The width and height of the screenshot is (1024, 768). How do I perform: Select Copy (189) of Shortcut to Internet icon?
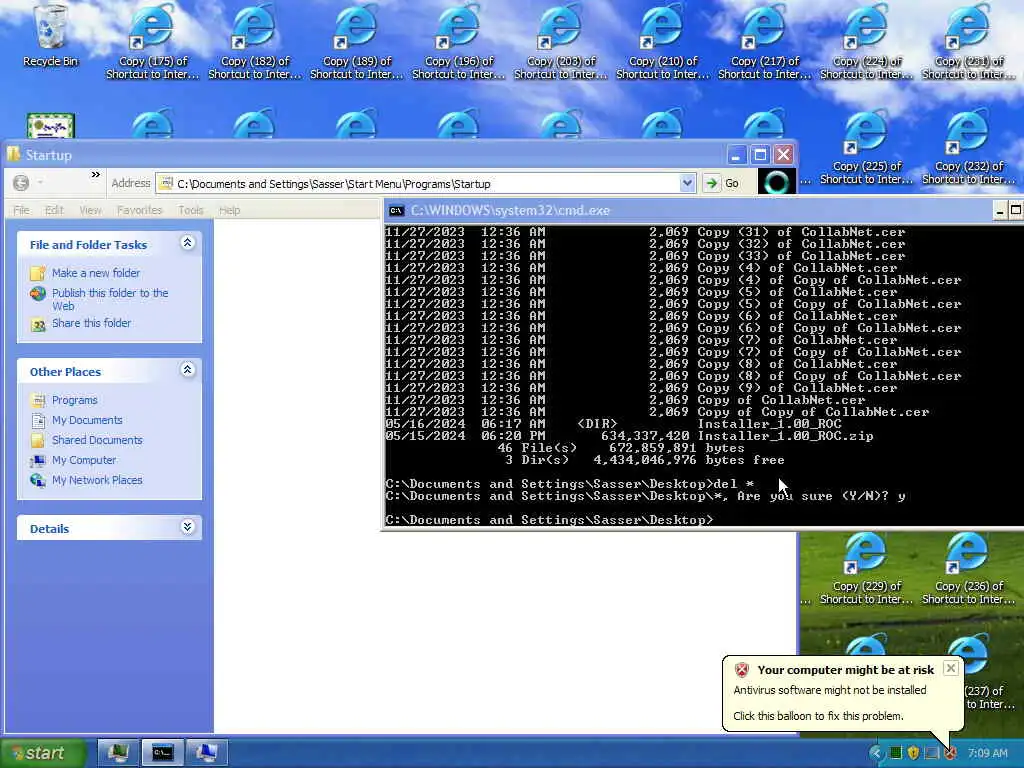tap(356, 42)
